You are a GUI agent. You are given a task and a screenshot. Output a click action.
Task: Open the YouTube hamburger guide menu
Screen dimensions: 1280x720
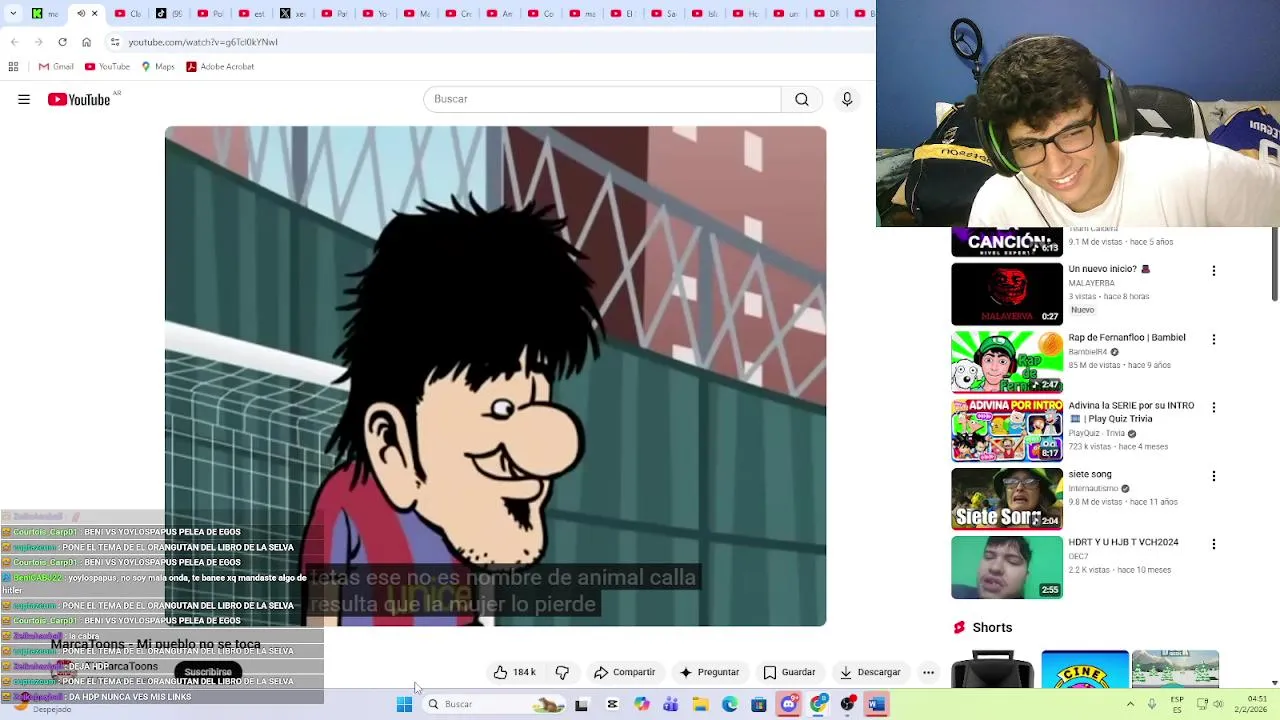point(24,99)
